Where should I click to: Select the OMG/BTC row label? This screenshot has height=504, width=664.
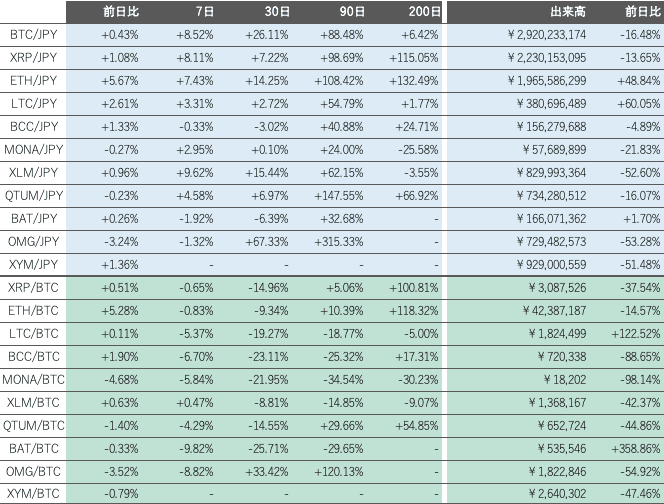[33, 471]
